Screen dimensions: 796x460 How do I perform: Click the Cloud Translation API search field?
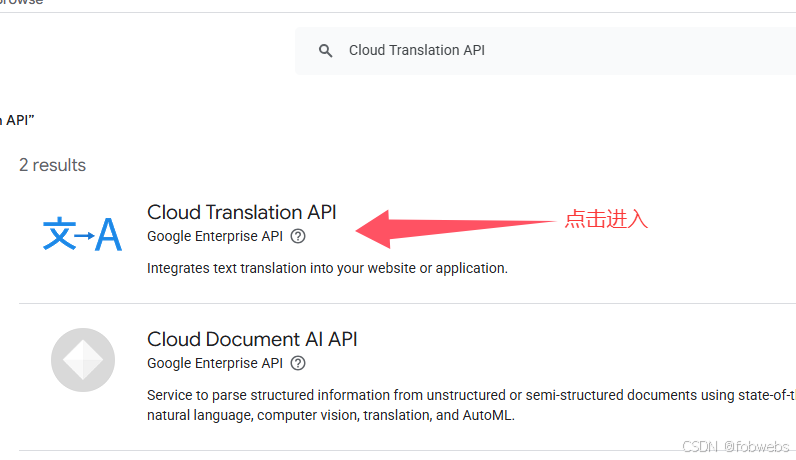545,51
